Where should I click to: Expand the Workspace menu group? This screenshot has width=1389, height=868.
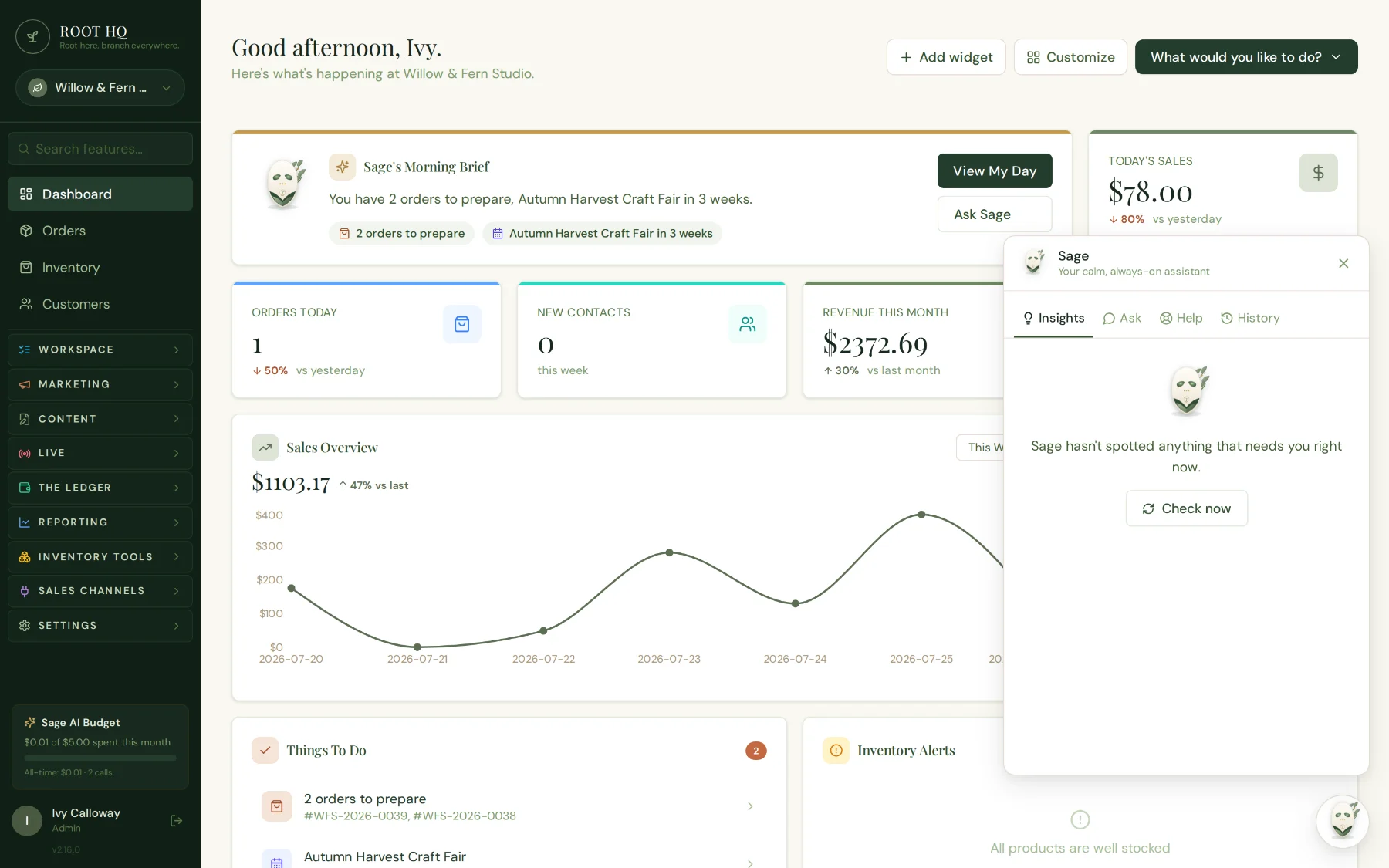point(100,350)
